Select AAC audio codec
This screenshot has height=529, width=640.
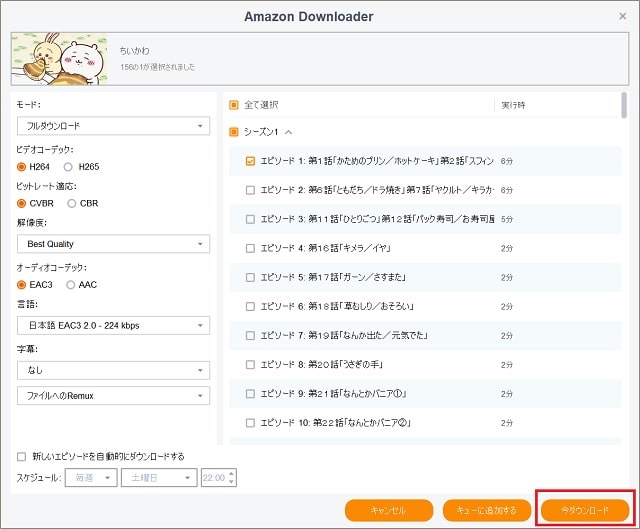(x=70, y=285)
